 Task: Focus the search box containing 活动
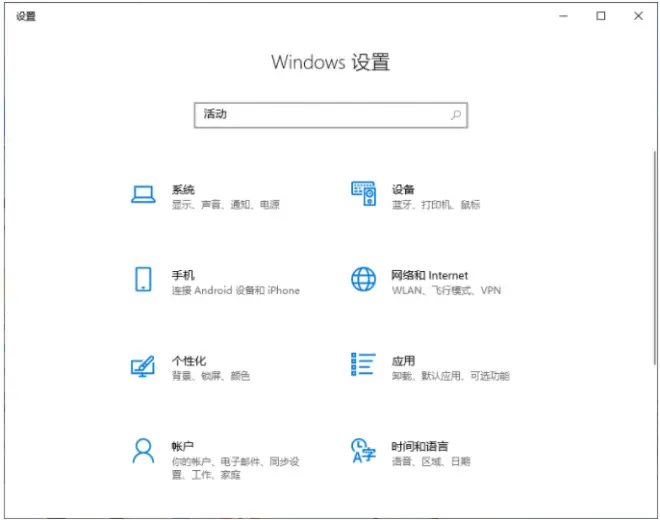[331, 115]
